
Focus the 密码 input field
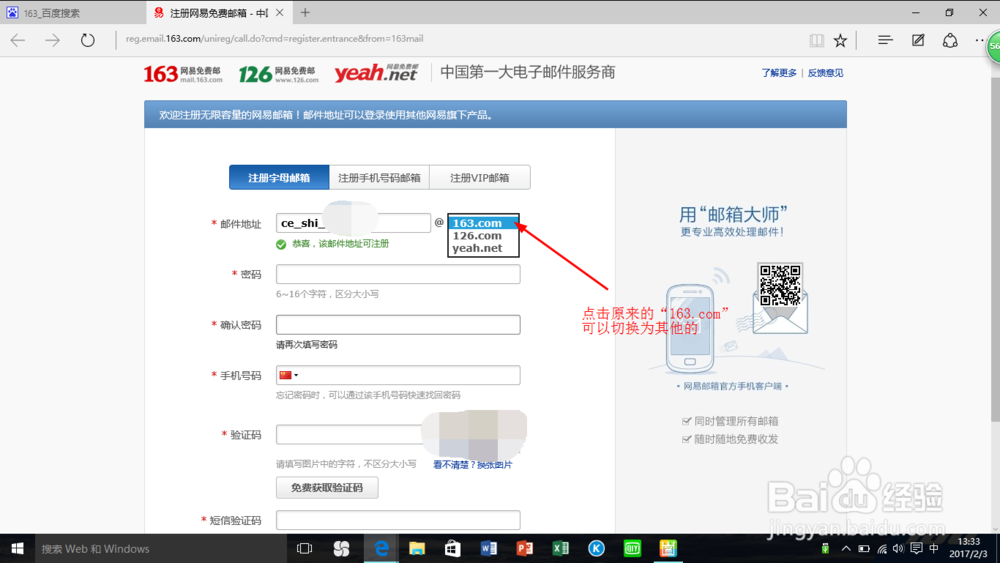(x=398, y=274)
